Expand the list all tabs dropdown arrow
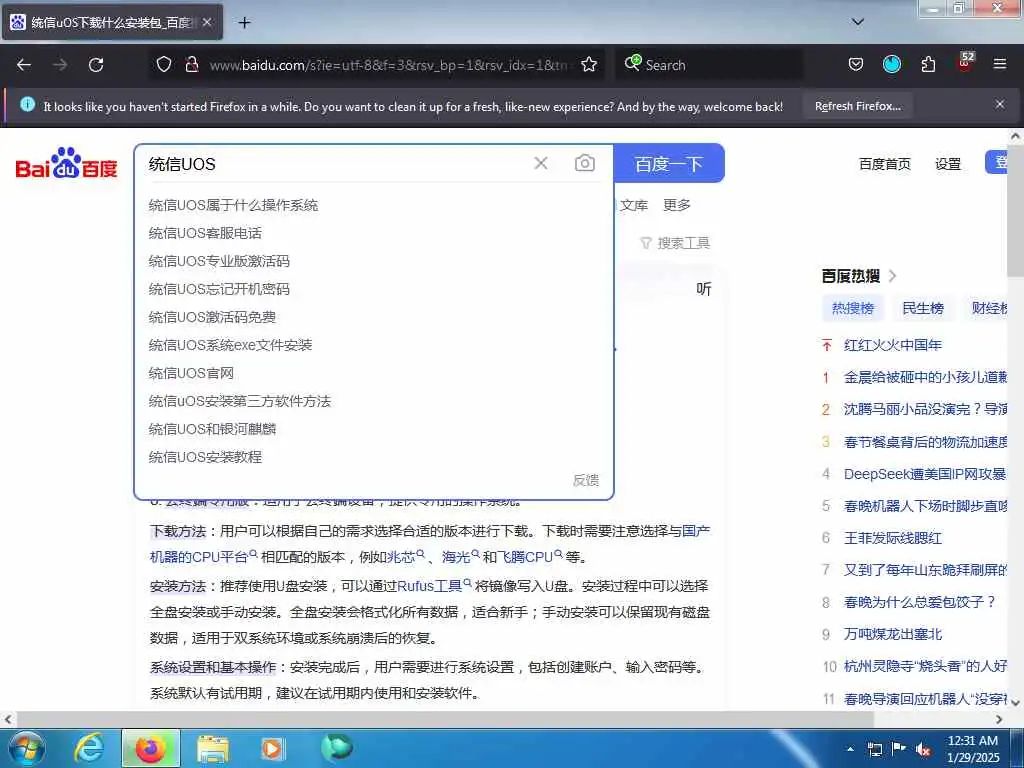The image size is (1024, 768). pyautogui.click(x=858, y=22)
